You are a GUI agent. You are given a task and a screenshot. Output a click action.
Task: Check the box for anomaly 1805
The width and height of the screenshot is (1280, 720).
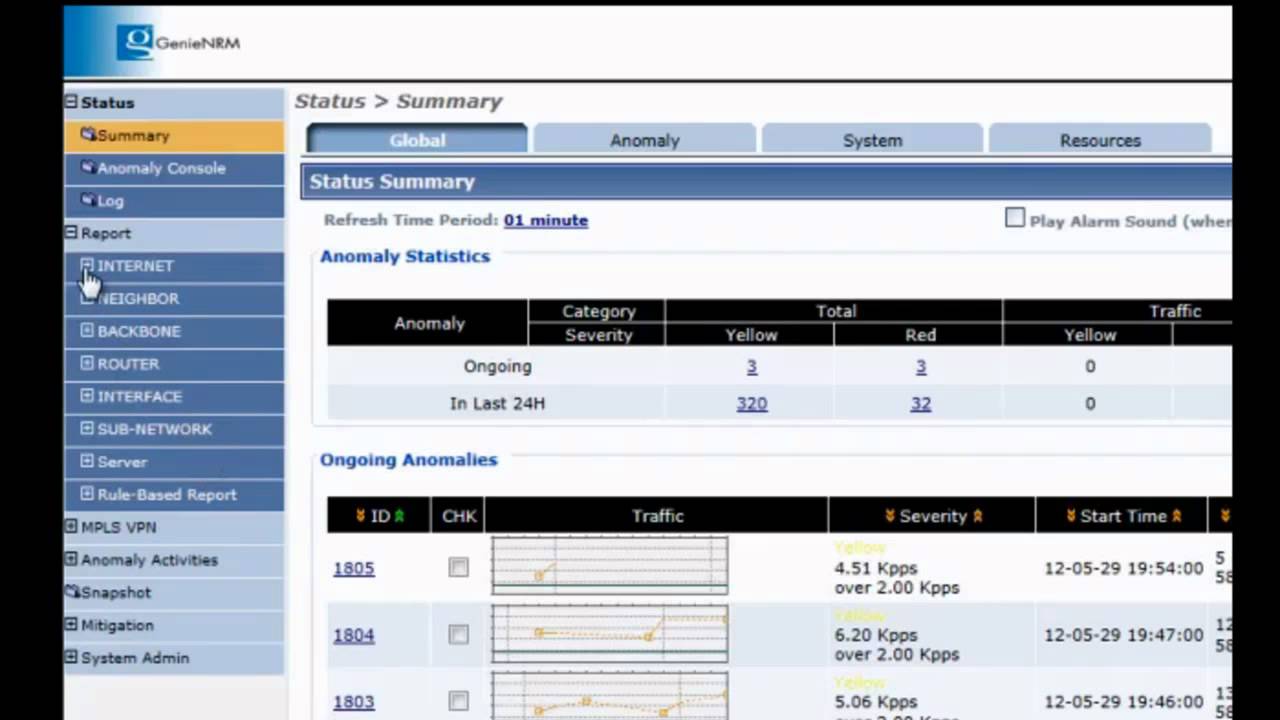point(458,568)
